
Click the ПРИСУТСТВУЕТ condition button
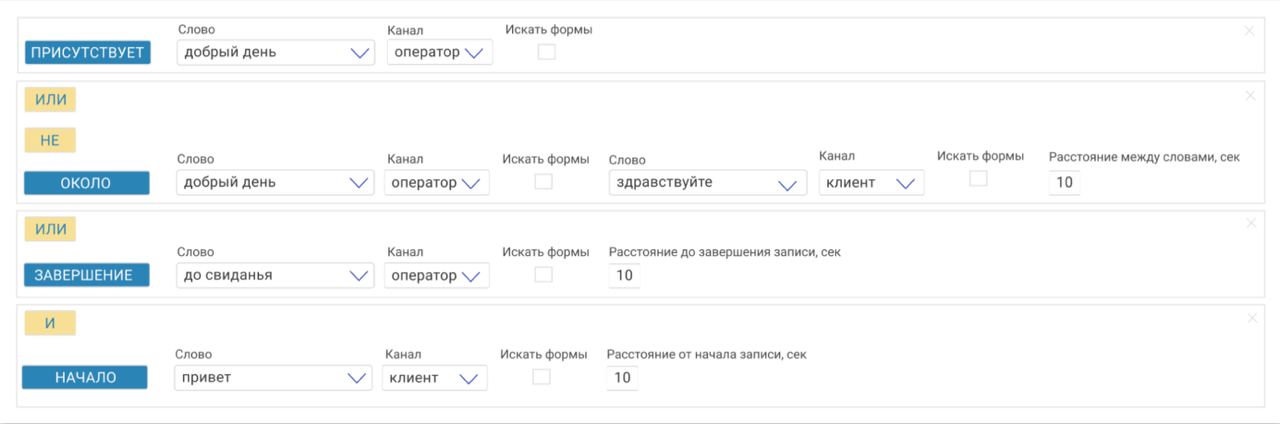(x=87, y=53)
